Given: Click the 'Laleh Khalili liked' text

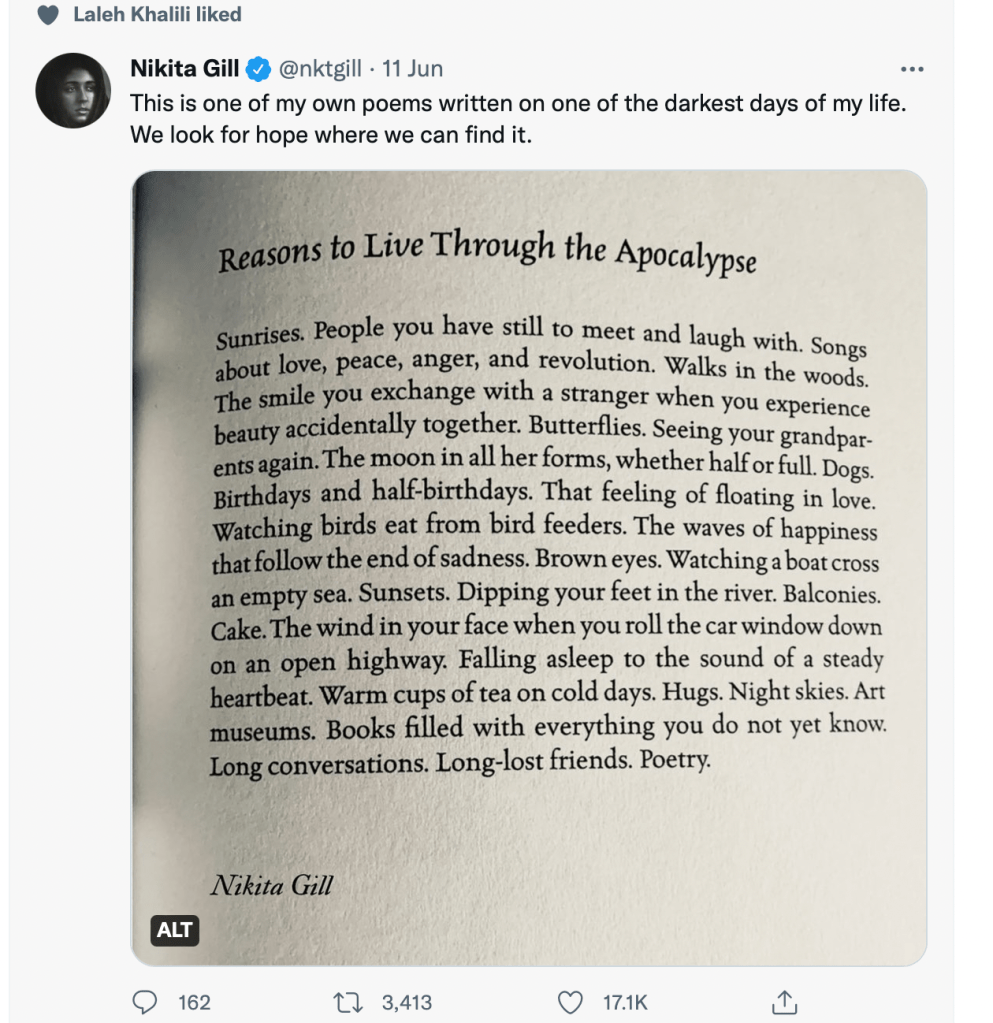Looking at the screenshot, I should pos(157,15).
